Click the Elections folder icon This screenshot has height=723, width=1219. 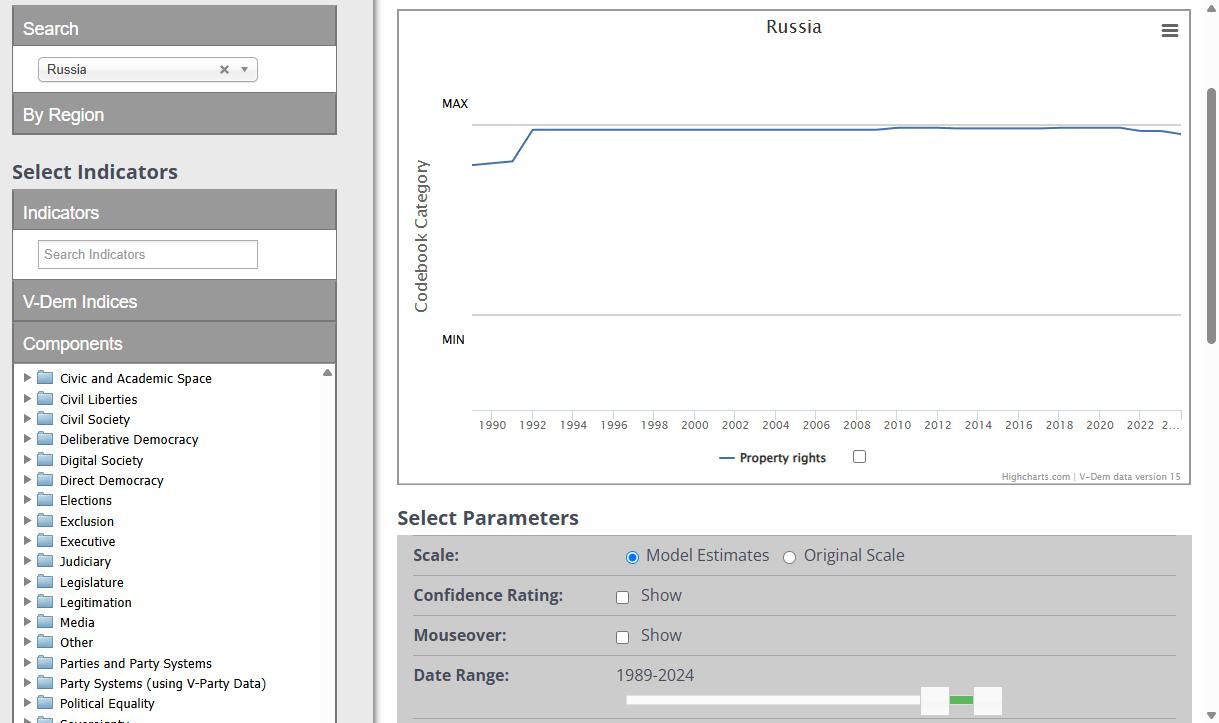coord(45,500)
